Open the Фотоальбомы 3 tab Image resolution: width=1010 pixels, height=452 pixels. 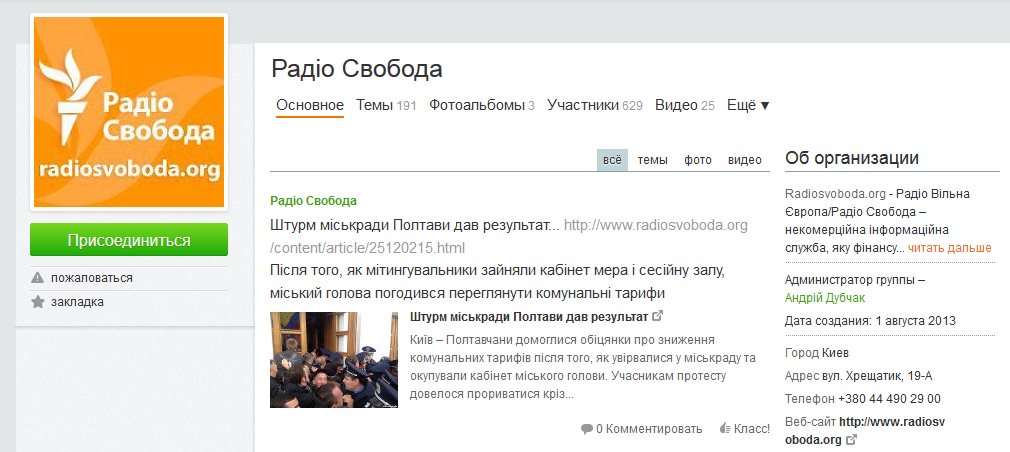pos(482,106)
